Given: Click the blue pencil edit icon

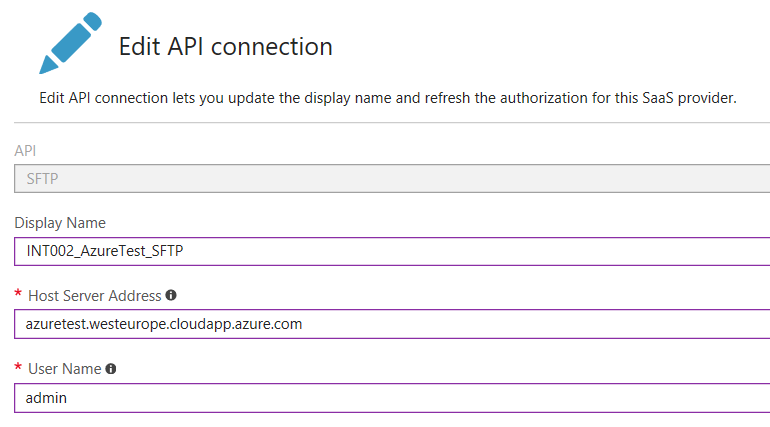Looking at the screenshot, I should click(x=70, y=43).
